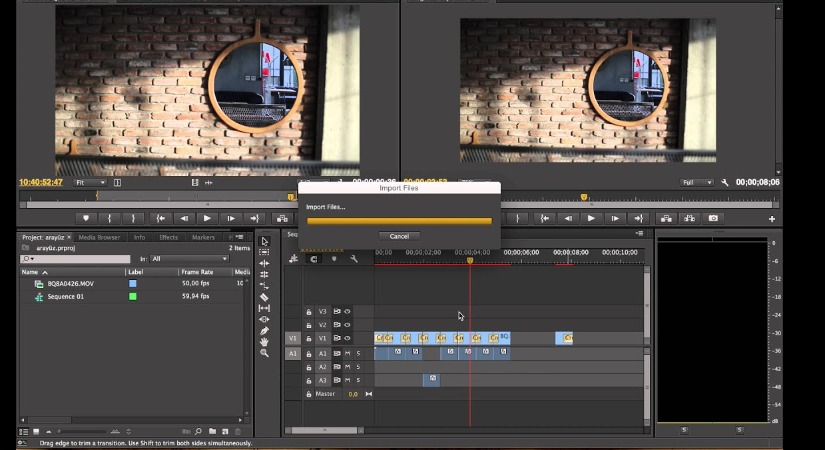Choose the Selection arrow tool
This screenshot has height=450, width=825.
pos(264,241)
